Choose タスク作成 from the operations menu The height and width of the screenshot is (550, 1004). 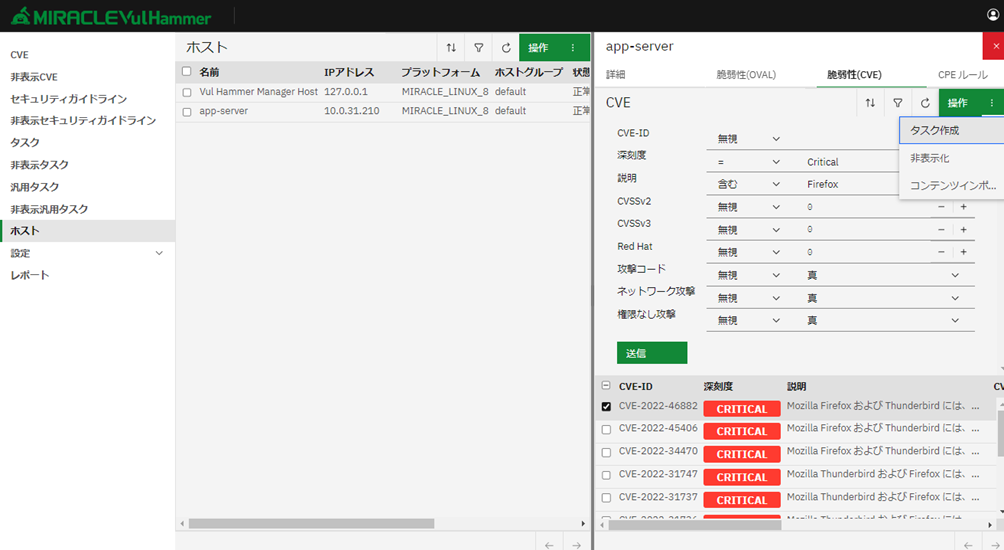pos(935,131)
